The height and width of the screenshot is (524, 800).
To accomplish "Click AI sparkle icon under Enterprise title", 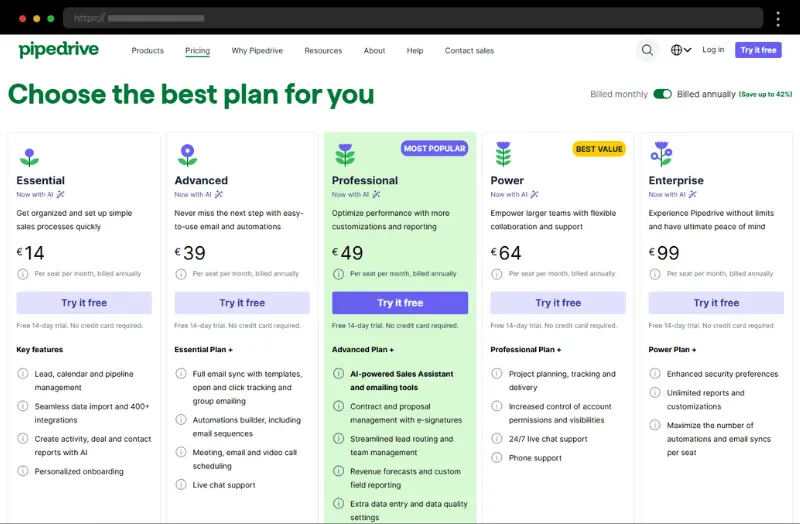I will 692,194.
